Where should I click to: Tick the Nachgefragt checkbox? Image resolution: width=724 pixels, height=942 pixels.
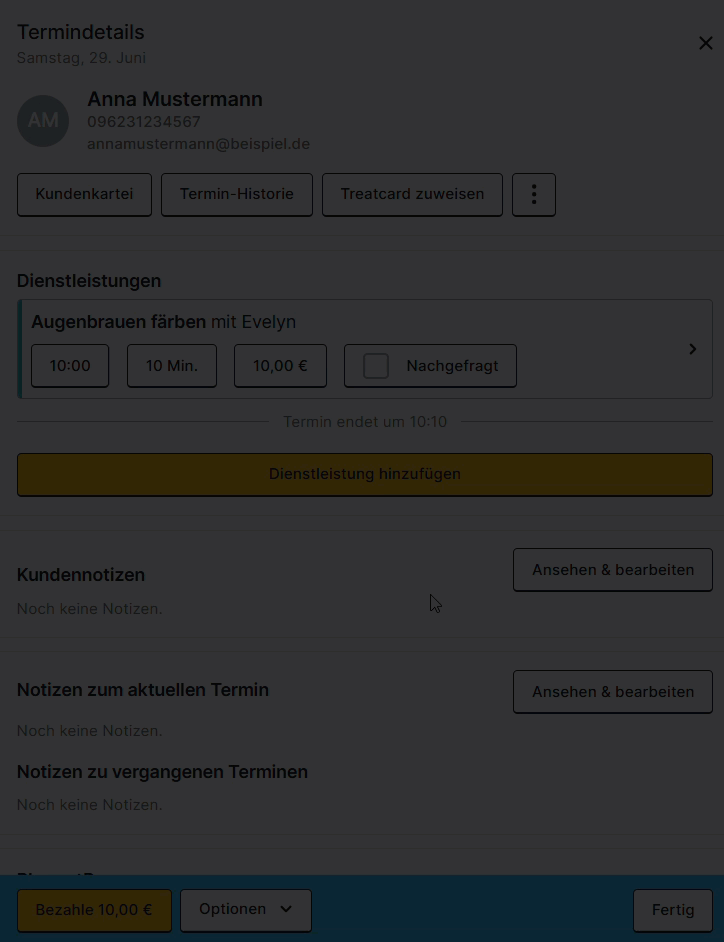pyautogui.click(x=376, y=366)
